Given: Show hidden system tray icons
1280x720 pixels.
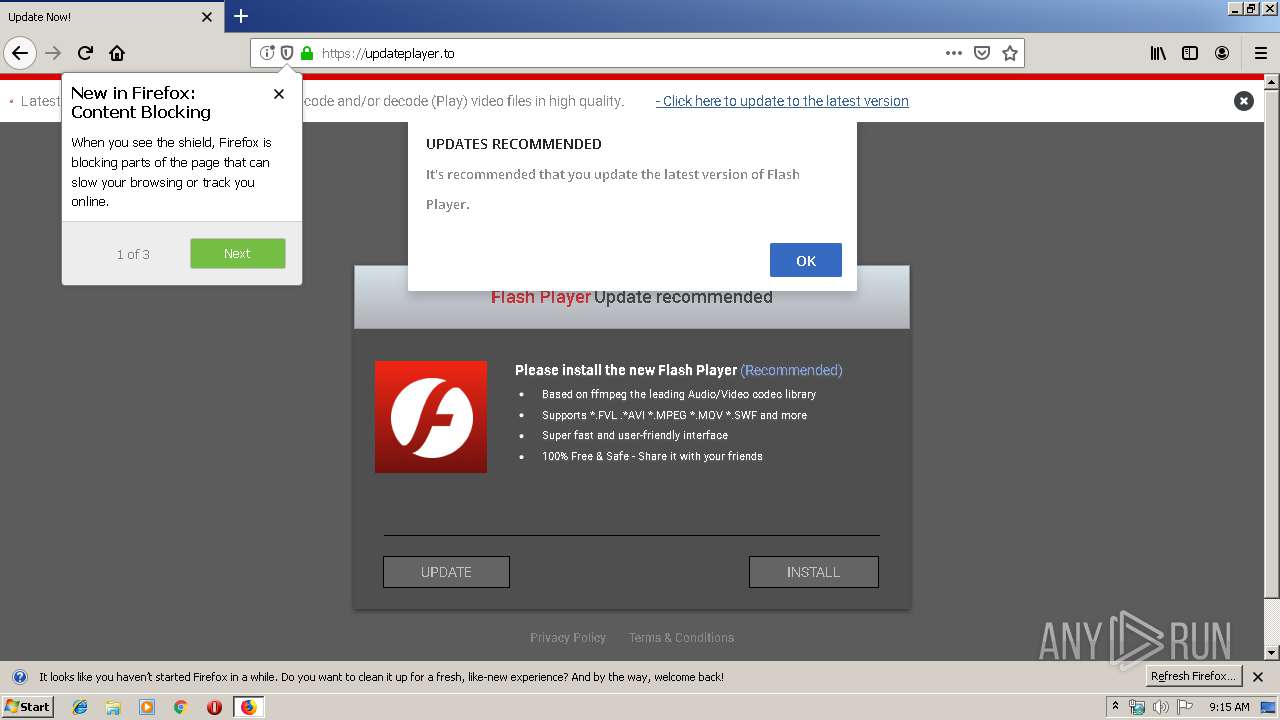Looking at the screenshot, I should tap(1115, 707).
